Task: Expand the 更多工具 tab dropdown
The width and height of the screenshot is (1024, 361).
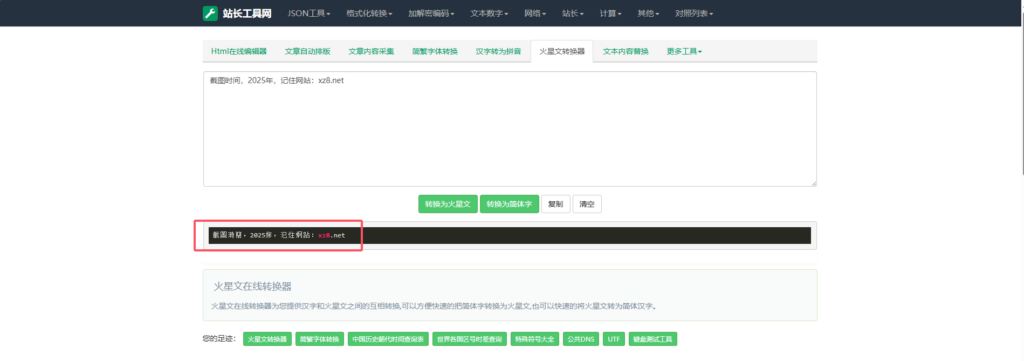Action: (x=684, y=52)
